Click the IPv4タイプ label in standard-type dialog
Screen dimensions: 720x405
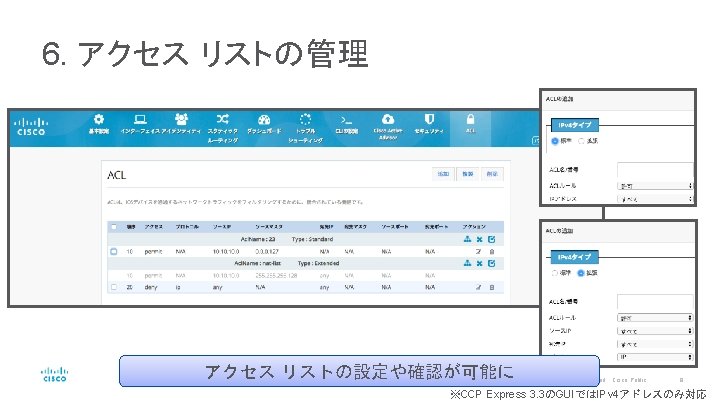tap(575, 125)
